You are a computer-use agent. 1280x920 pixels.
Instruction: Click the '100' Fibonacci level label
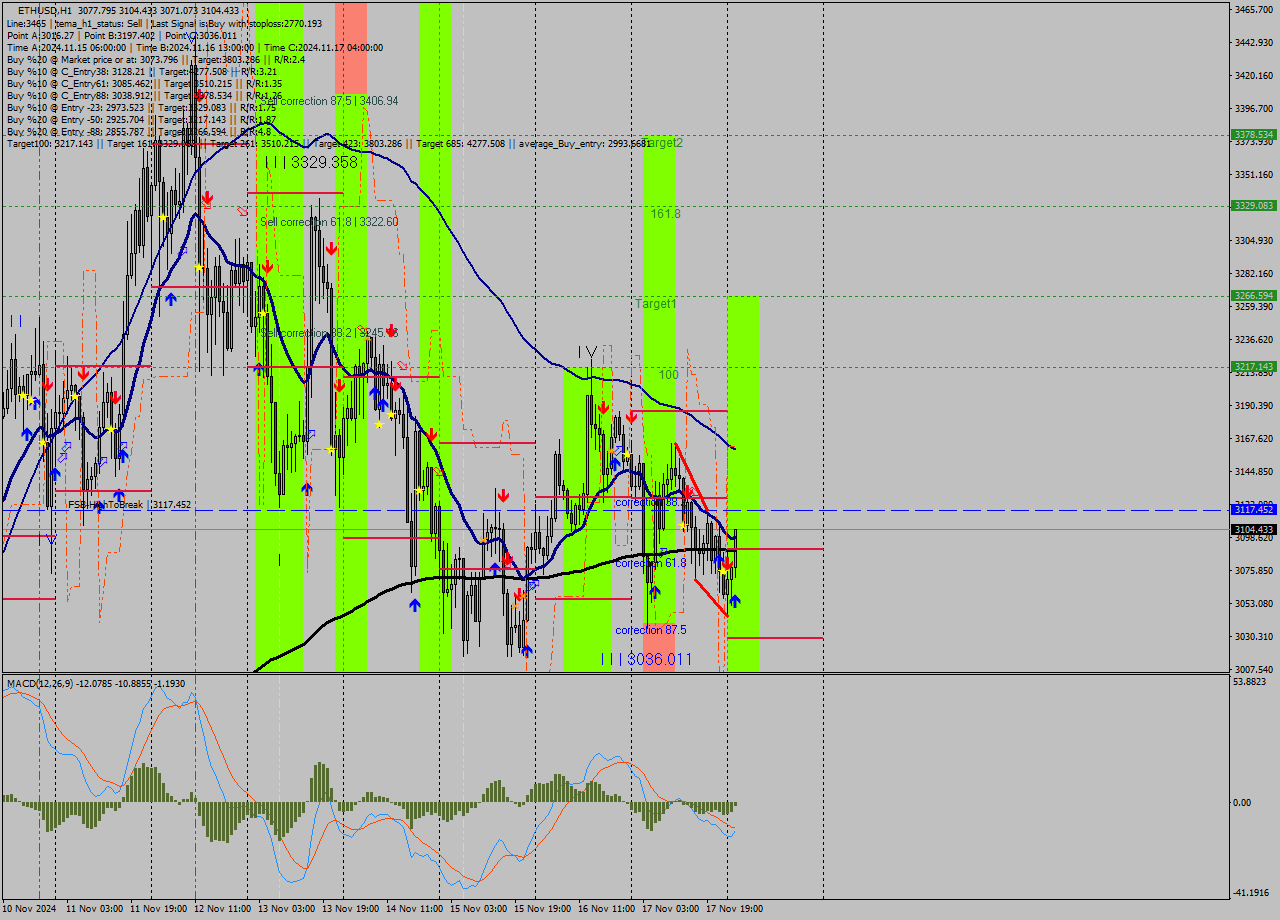click(668, 375)
